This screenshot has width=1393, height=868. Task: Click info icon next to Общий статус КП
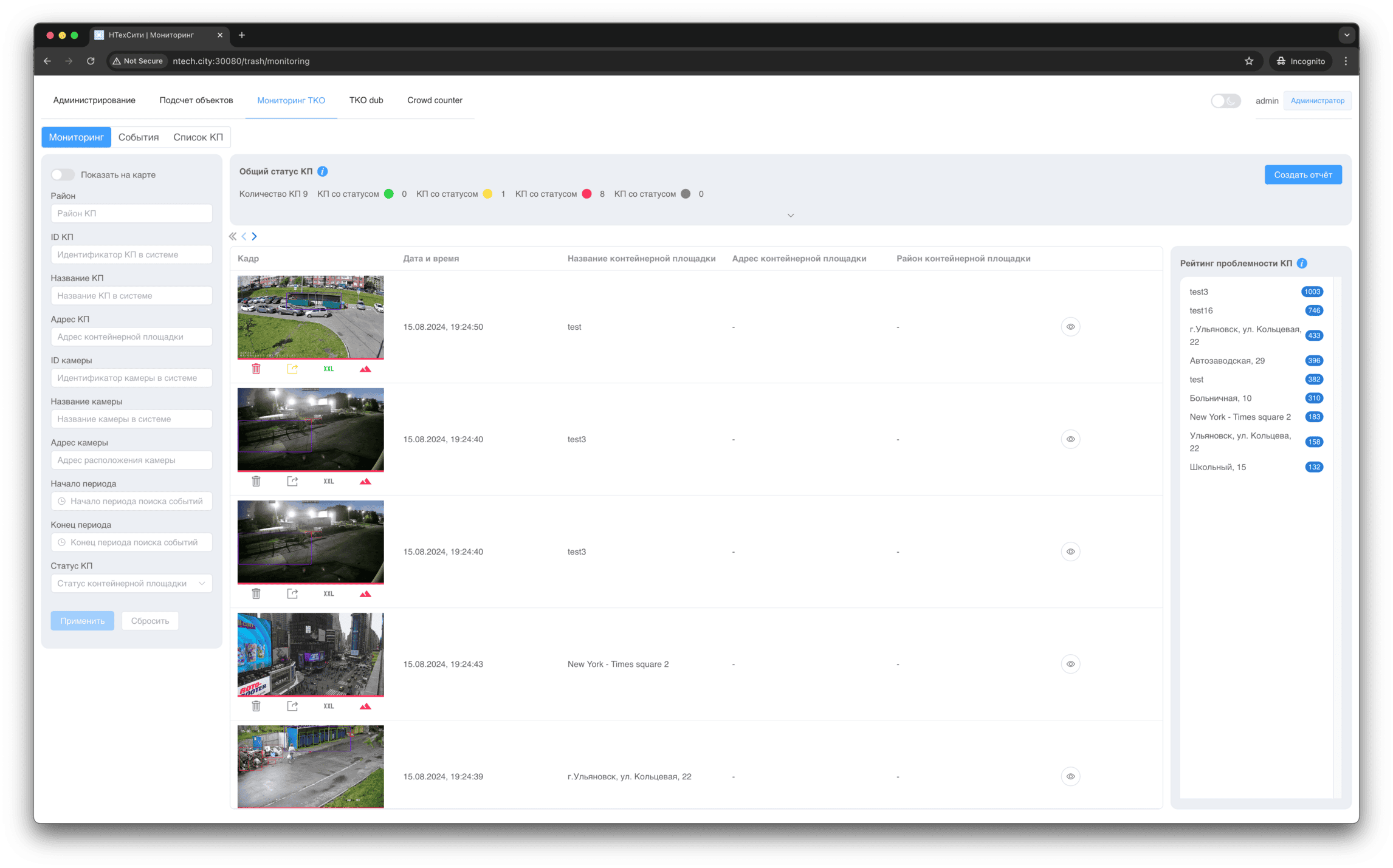(323, 171)
